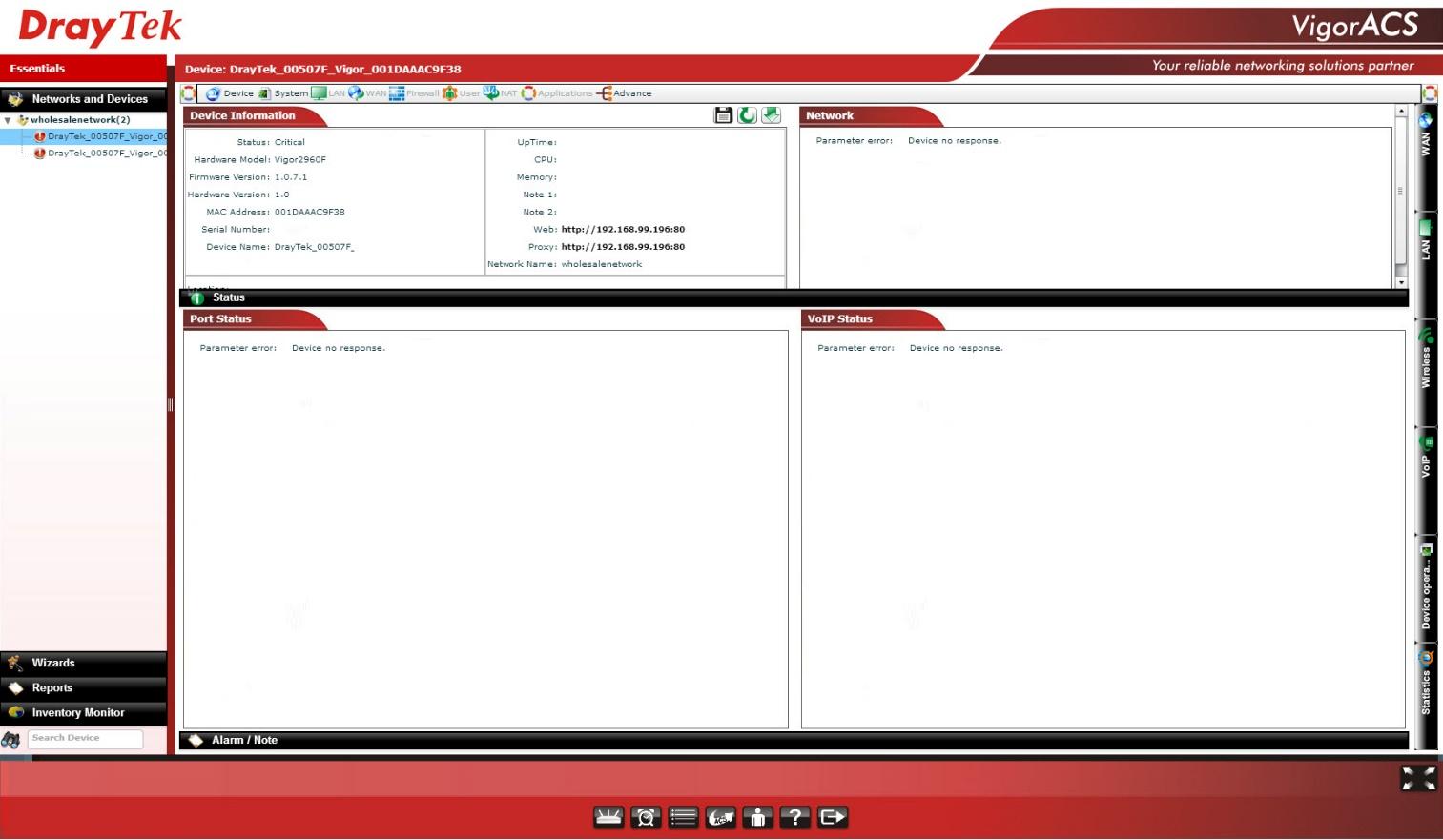Open the NAT tab
1443x840 pixels.
[500, 93]
